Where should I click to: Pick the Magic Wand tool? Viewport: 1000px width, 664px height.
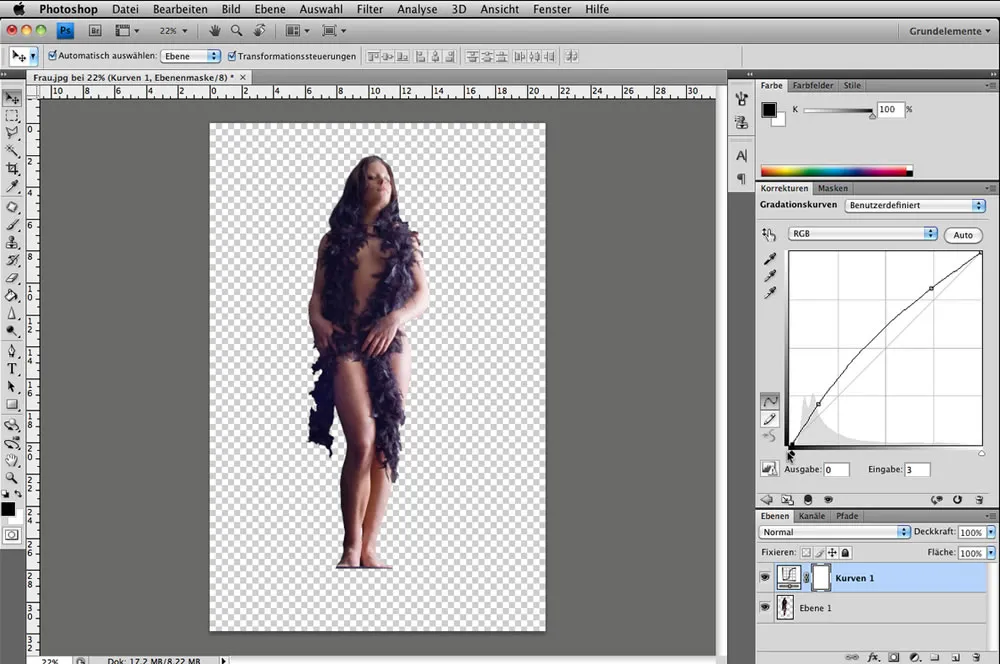click(12, 150)
